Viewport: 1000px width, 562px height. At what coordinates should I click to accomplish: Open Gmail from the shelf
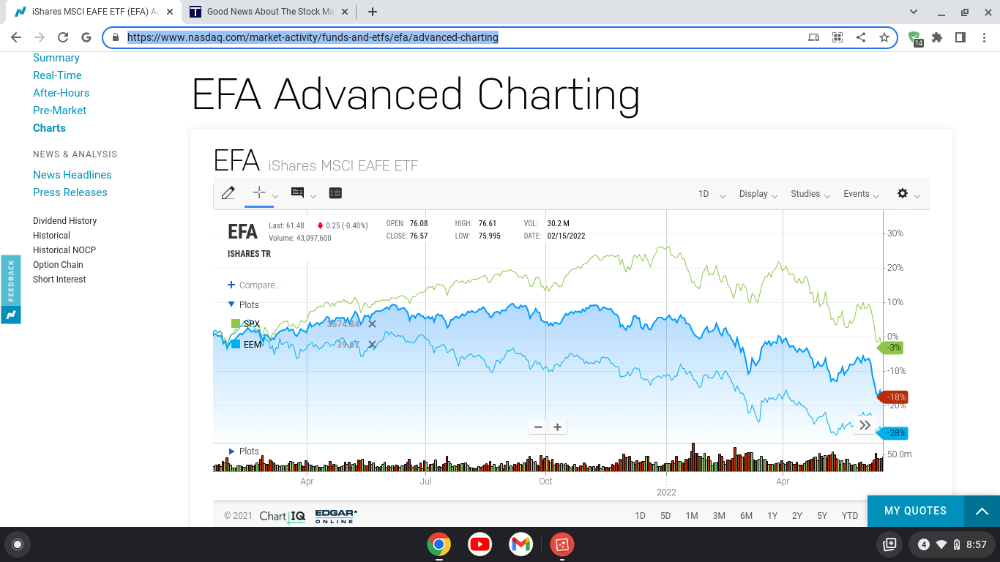tap(520, 544)
